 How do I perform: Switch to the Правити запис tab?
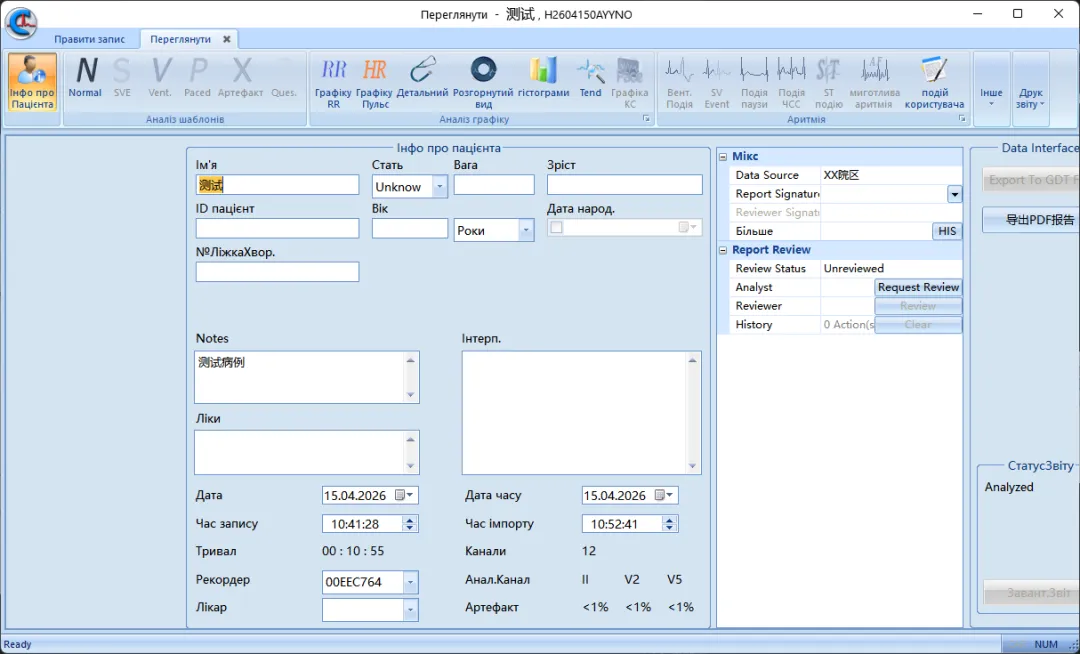click(x=90, y=39)
